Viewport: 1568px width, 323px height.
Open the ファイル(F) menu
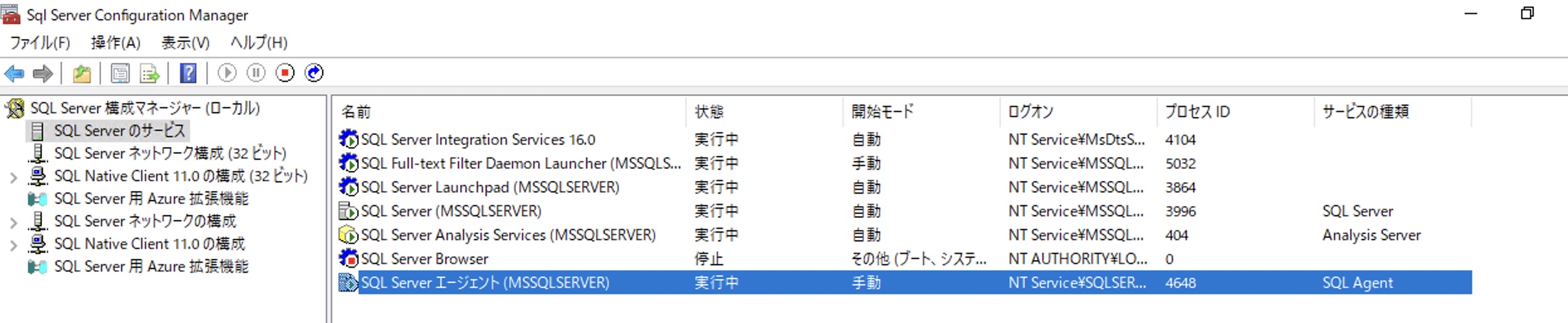coord(40,43)
